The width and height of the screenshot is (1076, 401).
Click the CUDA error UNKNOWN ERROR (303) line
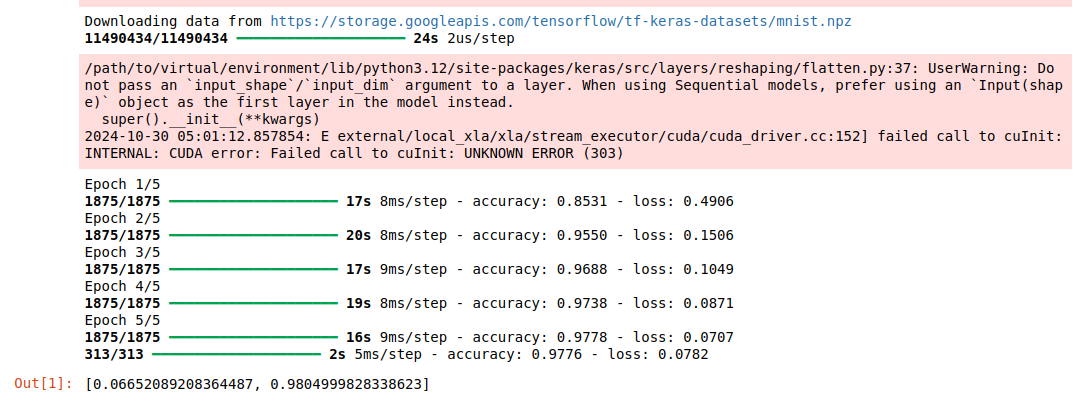[x=354, y=154]
